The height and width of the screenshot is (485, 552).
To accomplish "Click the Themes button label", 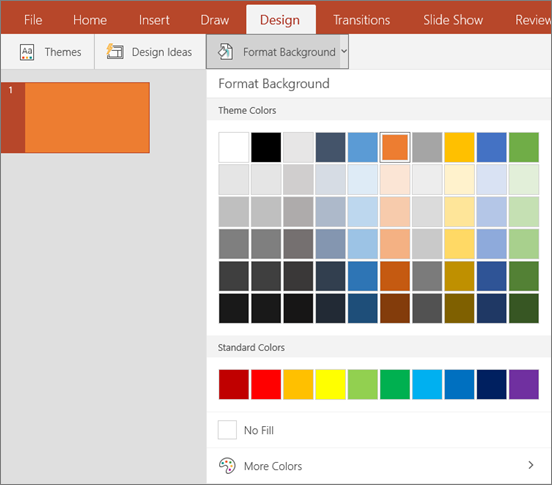I will (63, 52).
